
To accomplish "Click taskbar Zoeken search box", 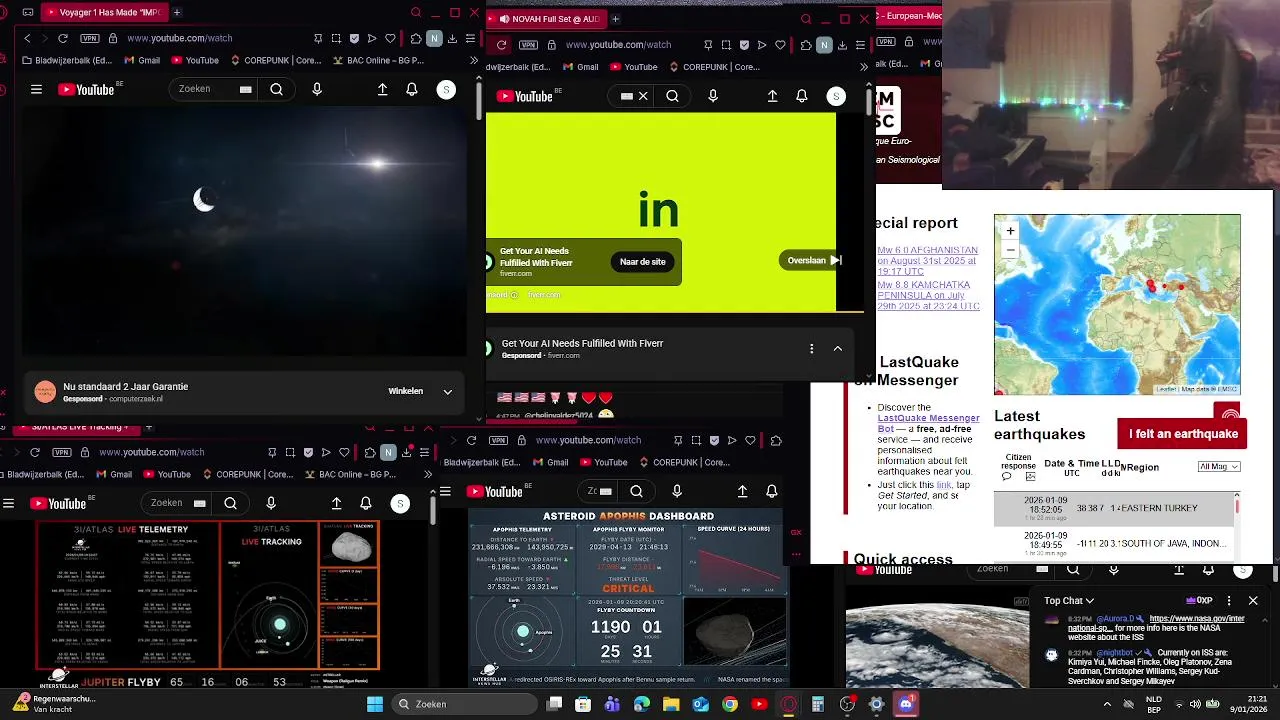I will click(x=463, y=704).
